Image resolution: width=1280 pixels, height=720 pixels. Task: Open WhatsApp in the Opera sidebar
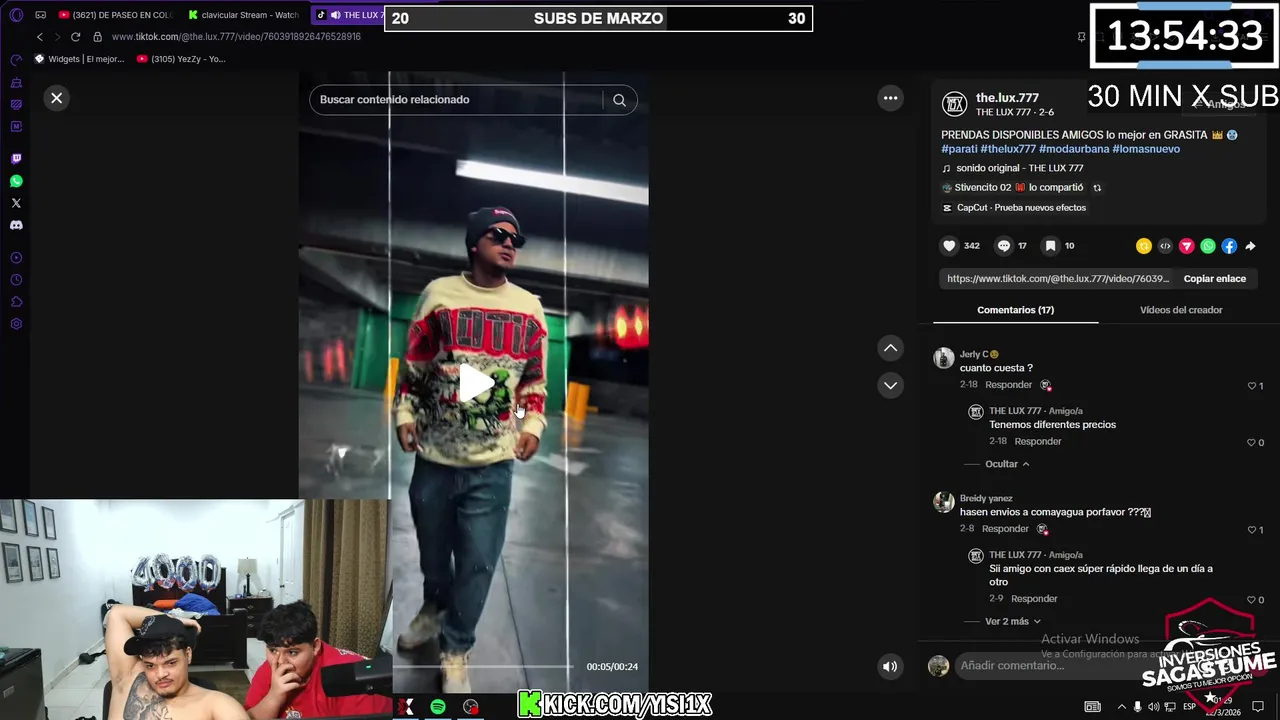16,181
